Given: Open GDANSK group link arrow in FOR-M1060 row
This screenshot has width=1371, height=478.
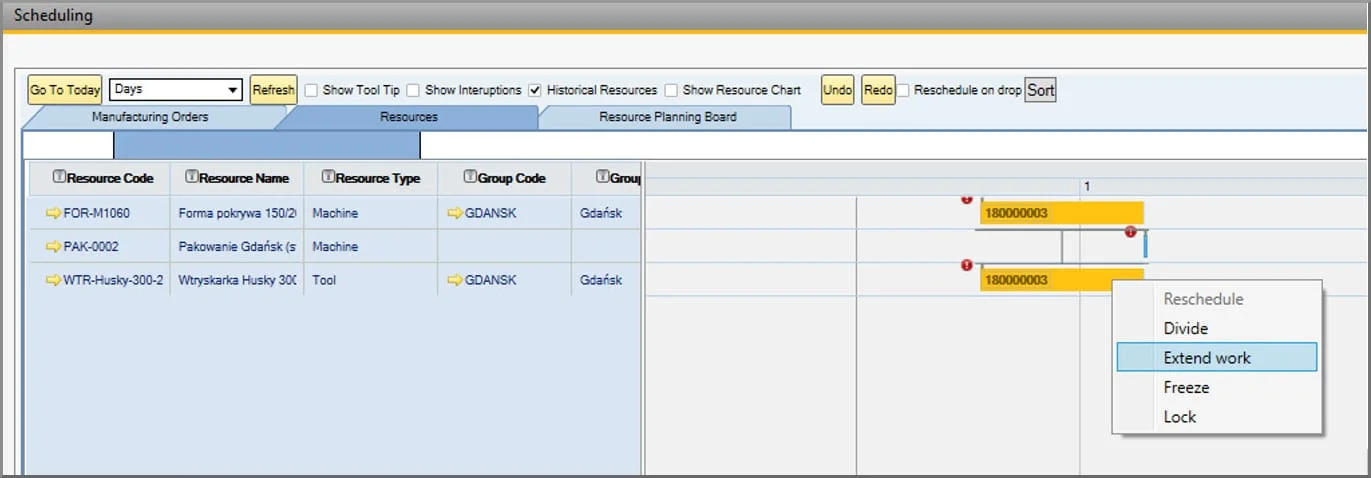Looking at the screenshot, I should point(454,213).
